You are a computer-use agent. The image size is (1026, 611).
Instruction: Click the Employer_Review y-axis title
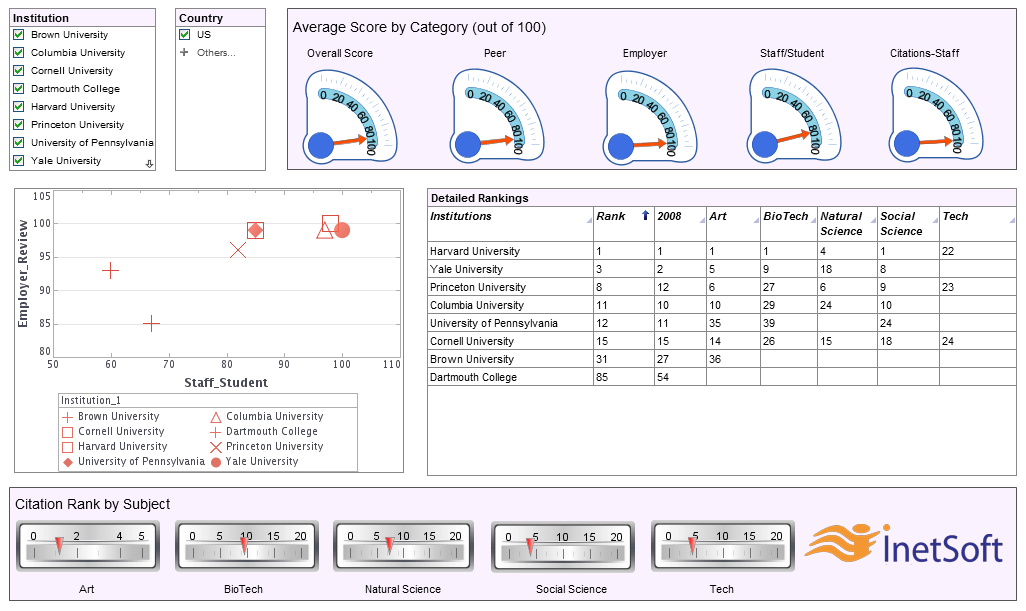coord(23,273)
